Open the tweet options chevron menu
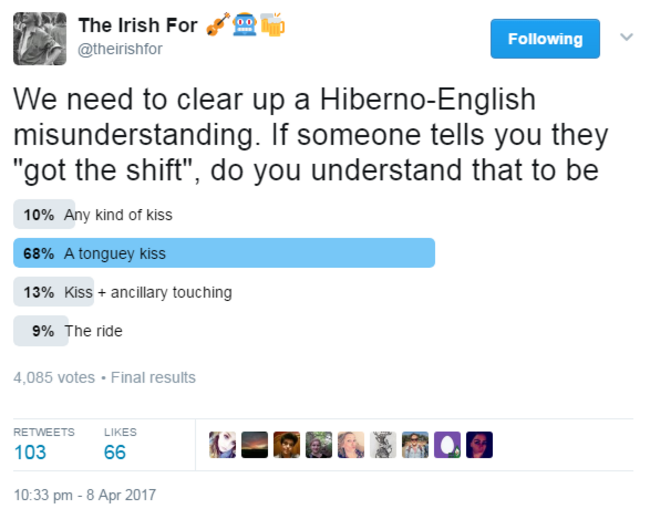The image size is (650, 509). point(626,37)
